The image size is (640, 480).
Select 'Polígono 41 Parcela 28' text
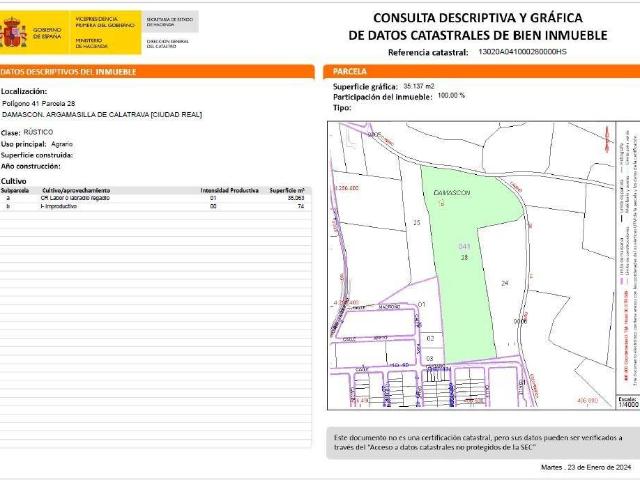click(39, 104)
